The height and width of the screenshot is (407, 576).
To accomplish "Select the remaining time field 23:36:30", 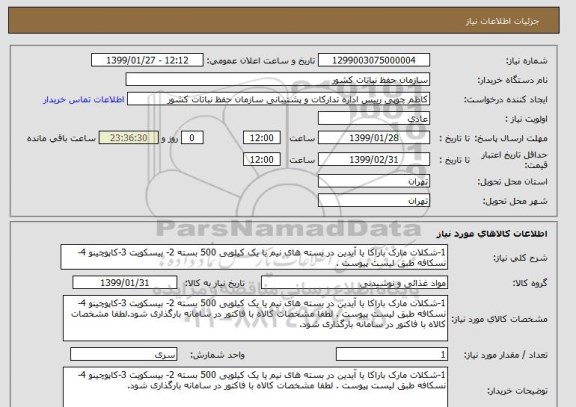I will (x=129, y=138).
